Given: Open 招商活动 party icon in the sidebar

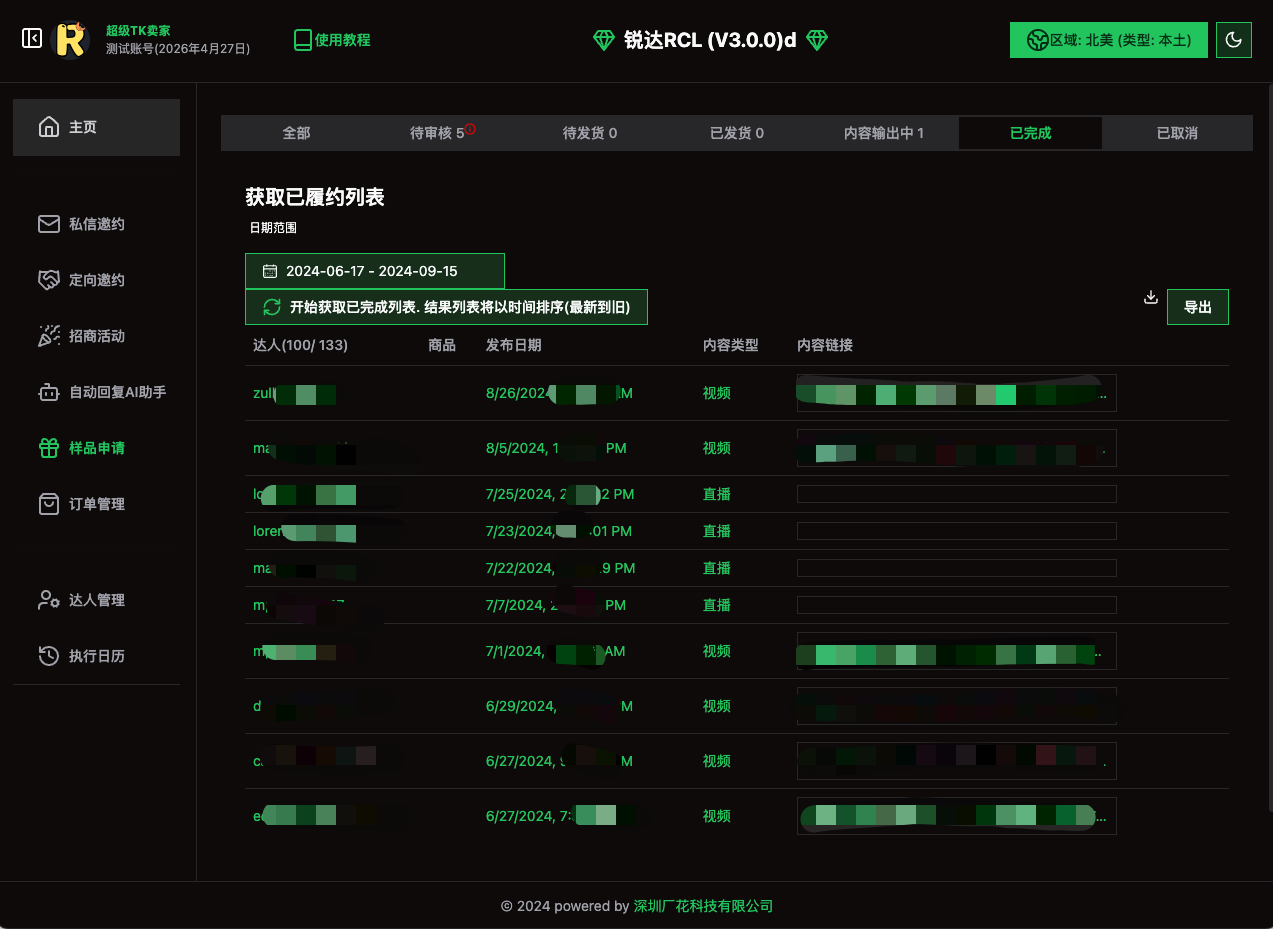Looking at the screenshot, I should (49, 336).
